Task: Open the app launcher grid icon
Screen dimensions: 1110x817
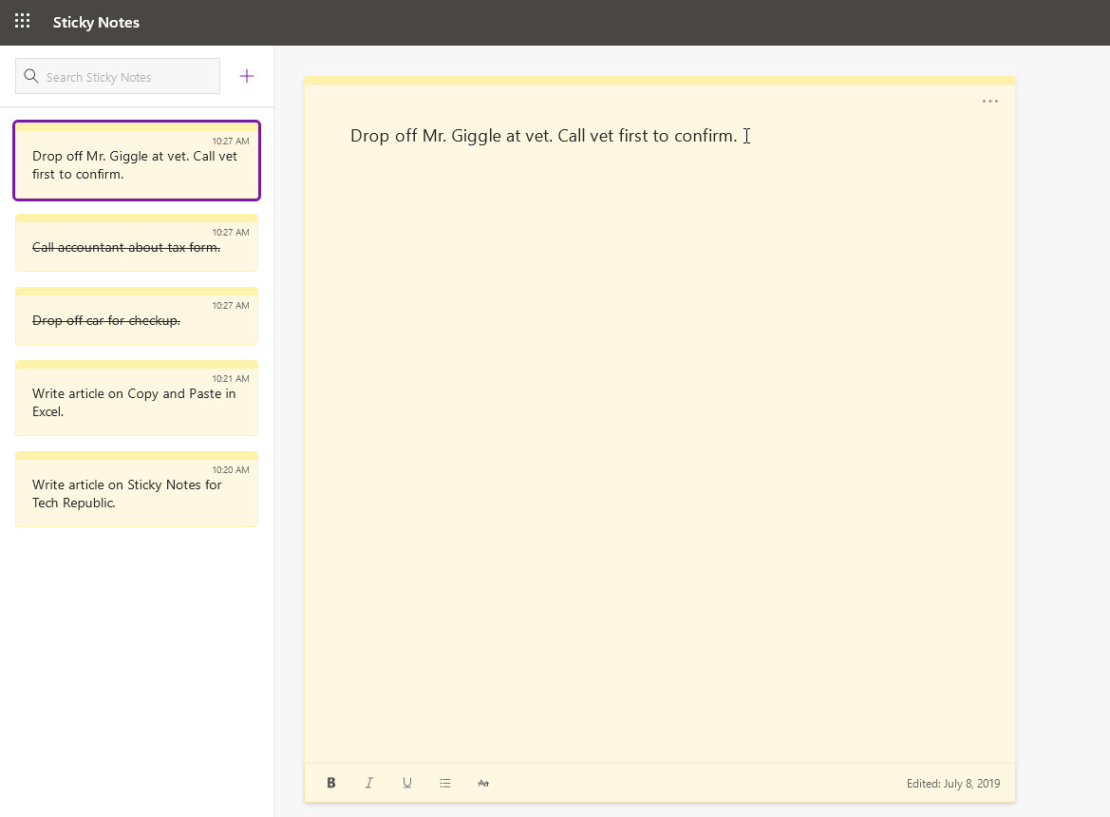Action: pos(22,20)
